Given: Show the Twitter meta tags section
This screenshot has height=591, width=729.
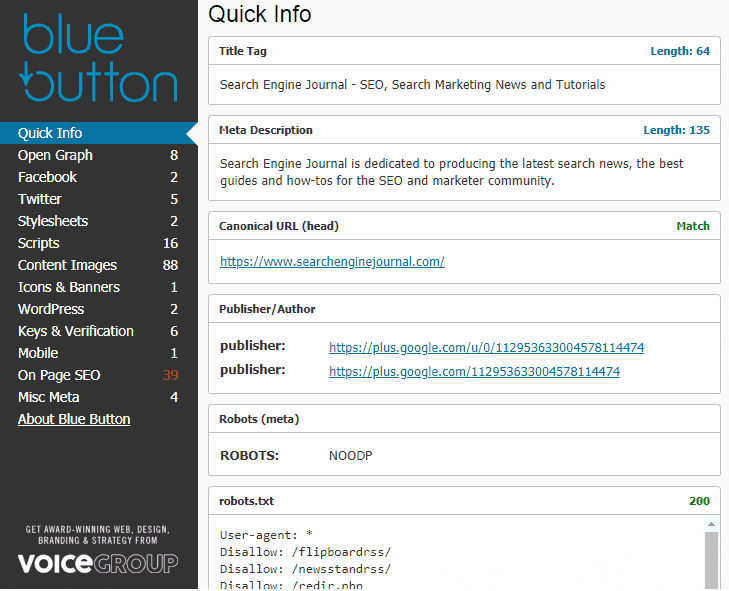Looking at the screenshot, I should [x=40, y=199].
